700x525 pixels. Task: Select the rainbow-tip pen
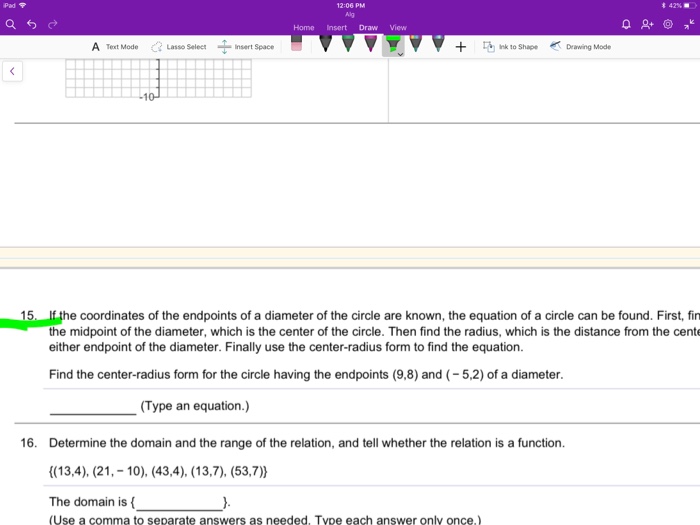[x=416, y=43]
